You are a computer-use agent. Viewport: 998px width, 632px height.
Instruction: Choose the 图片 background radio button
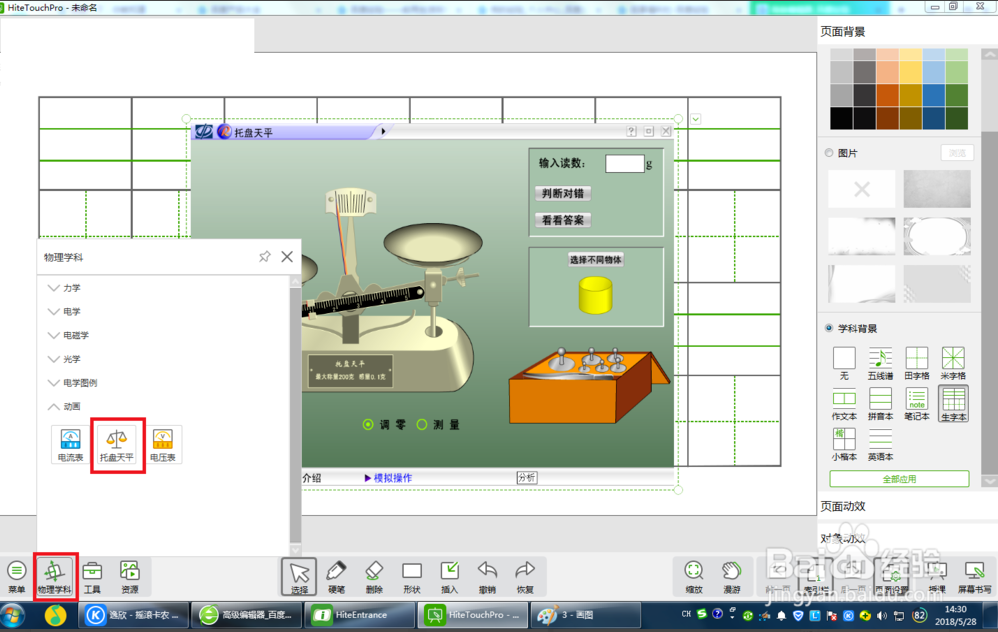[829, 153]
